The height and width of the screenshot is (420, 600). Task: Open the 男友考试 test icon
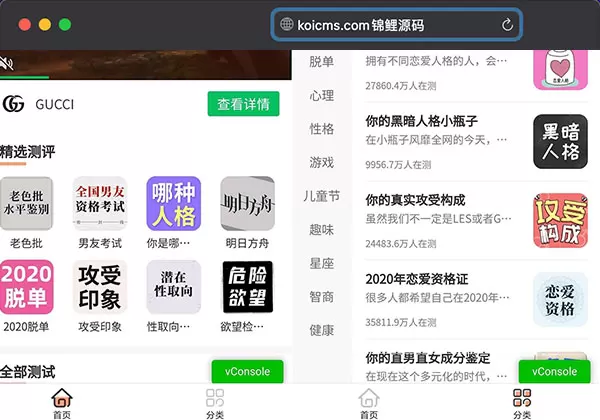click(100, 203)
